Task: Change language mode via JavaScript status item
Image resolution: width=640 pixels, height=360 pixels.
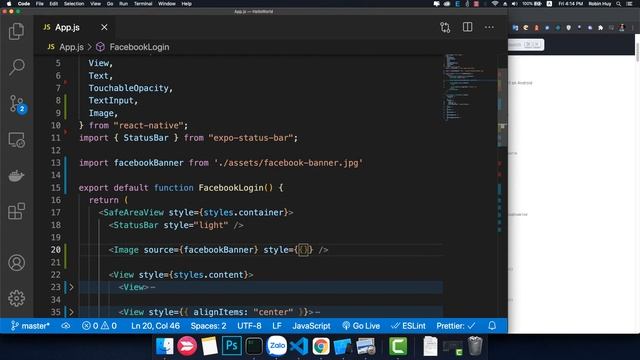Action: point(311,326)
